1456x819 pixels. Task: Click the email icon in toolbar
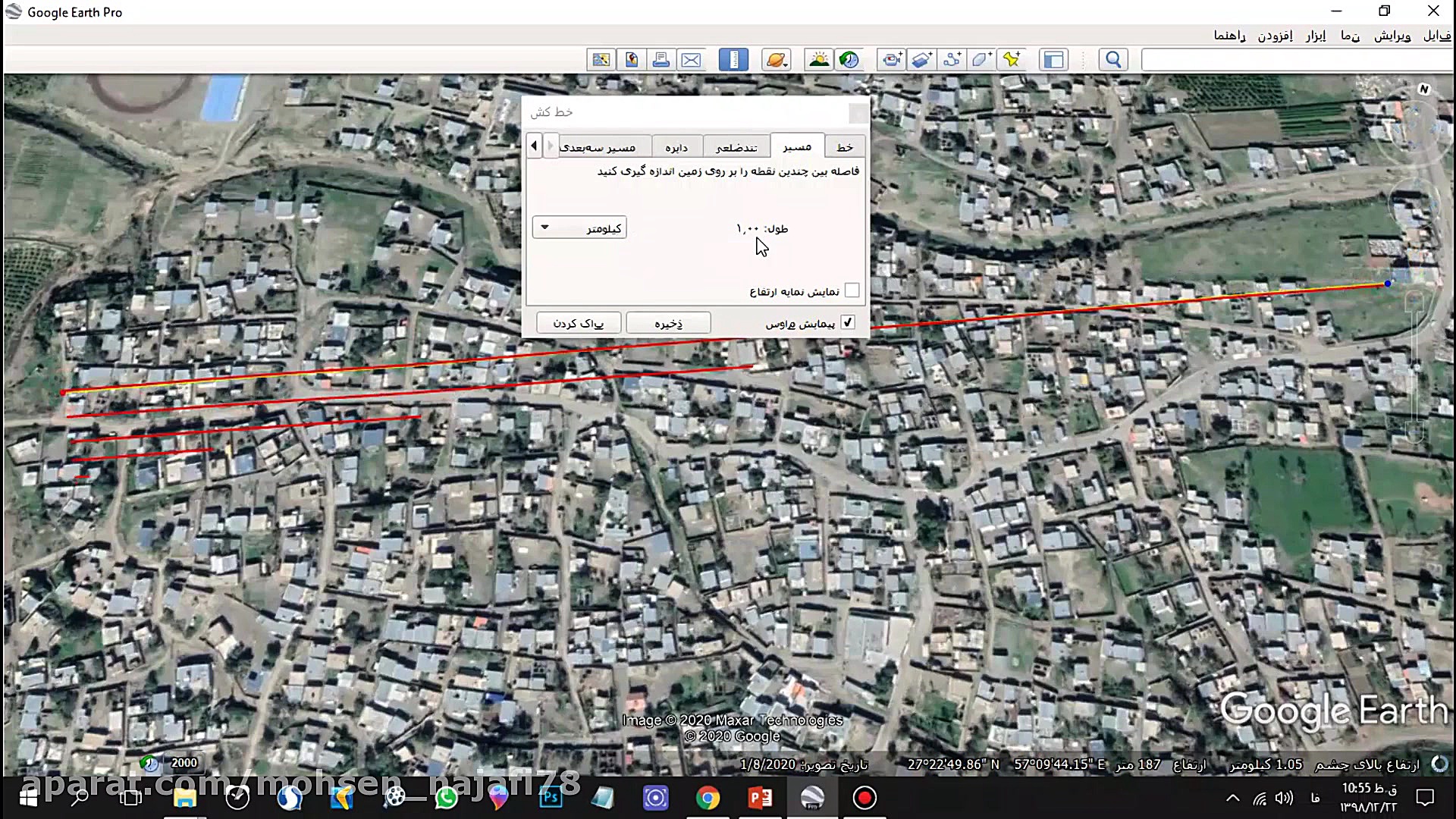(691, 60)
